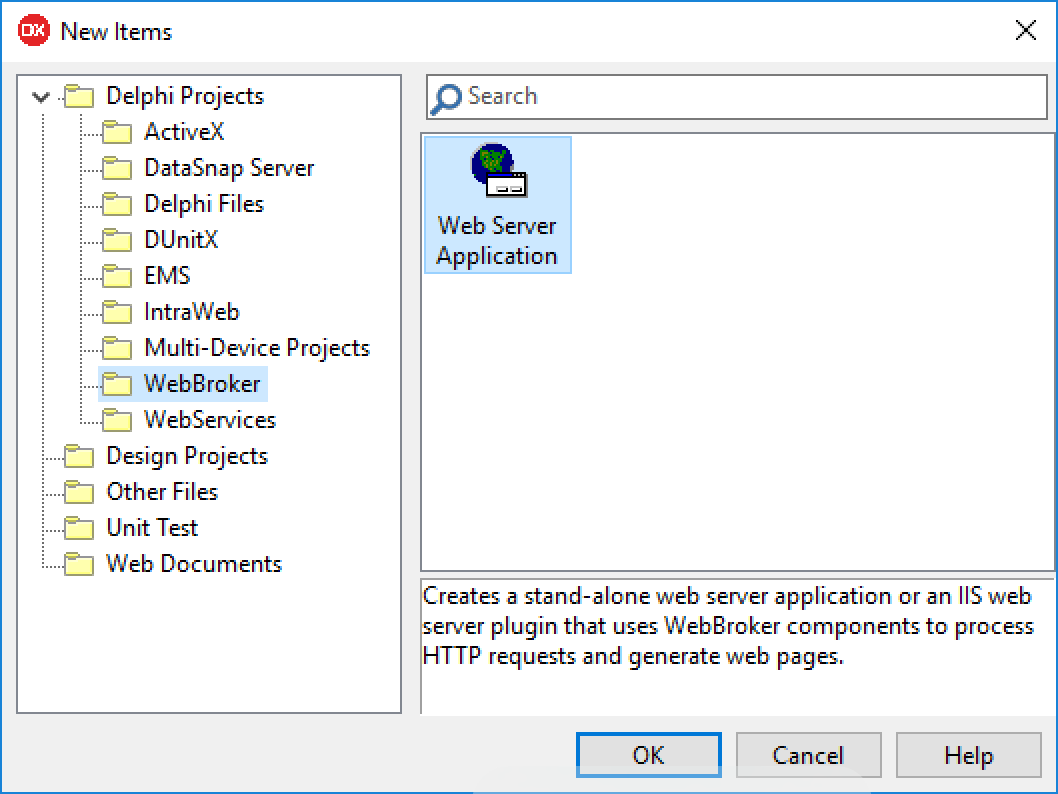Click the WebBroker folder icon
The width and height of the screenshot is (1058, 794).
click(x=117, y=385)
